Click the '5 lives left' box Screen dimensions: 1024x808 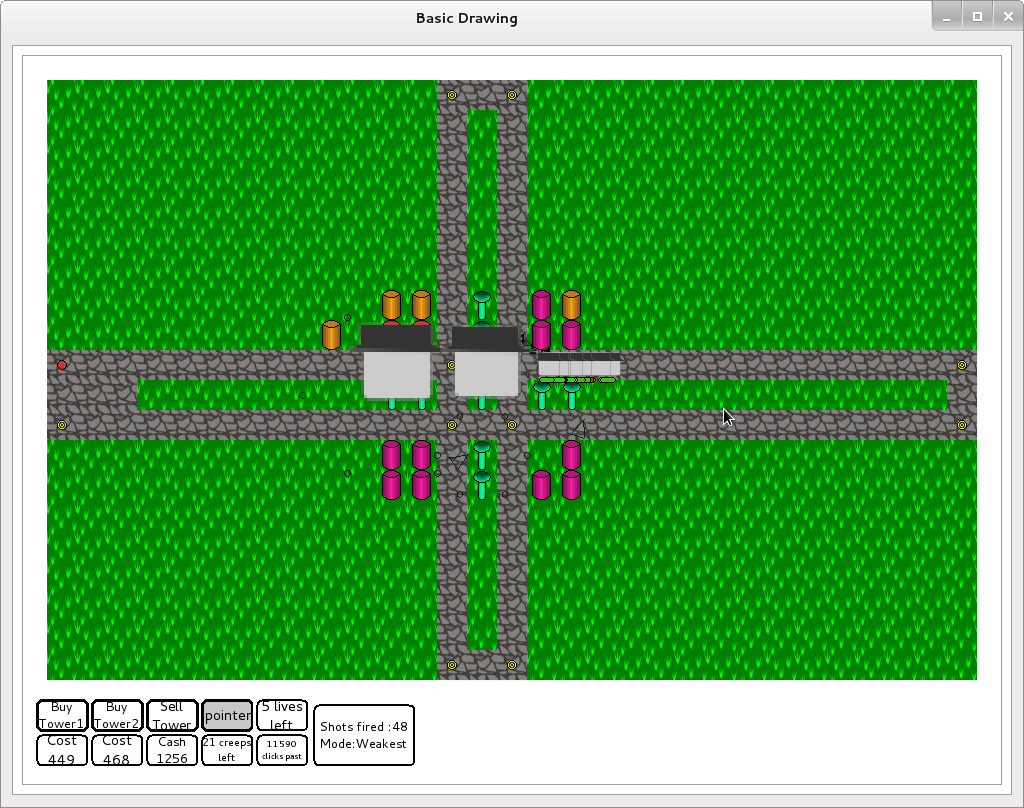(282, 715)
